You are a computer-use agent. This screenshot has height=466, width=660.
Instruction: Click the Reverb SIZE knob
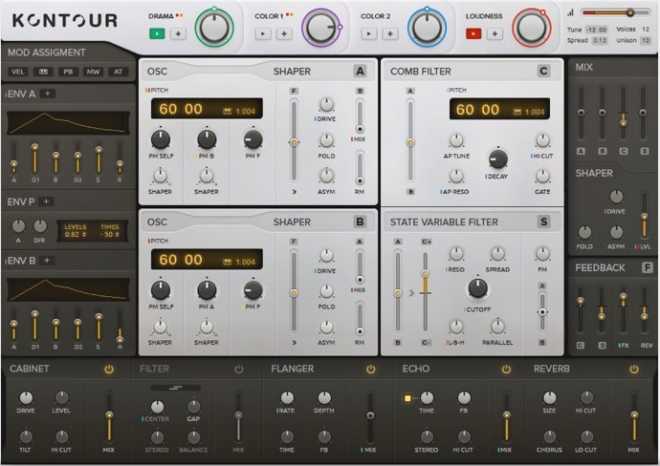pos(549,397)
